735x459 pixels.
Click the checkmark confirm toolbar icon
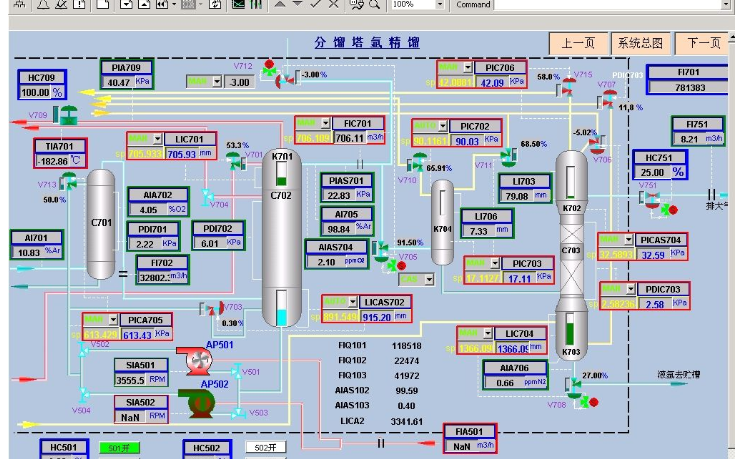coord(315,4)
